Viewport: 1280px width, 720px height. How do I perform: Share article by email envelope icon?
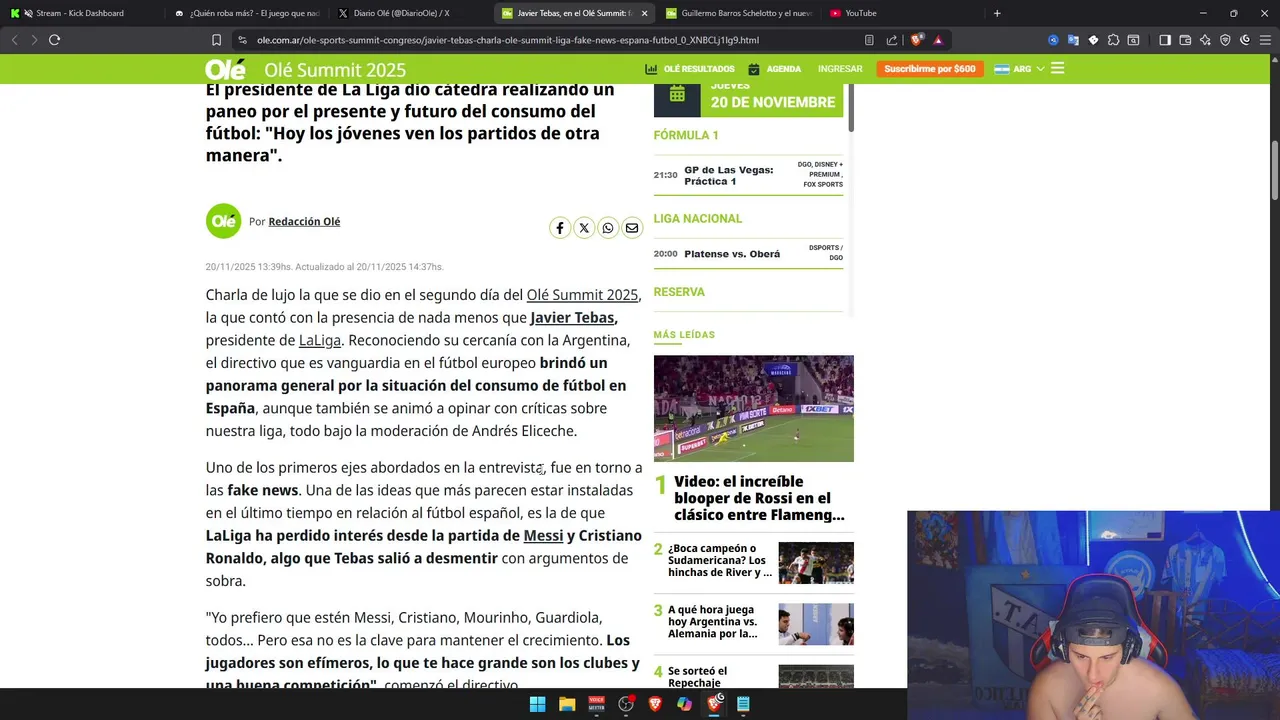pos(632,228)
